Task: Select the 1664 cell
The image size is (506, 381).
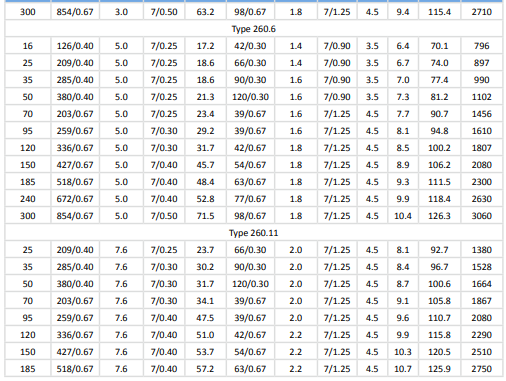Action: click(482, 284)
